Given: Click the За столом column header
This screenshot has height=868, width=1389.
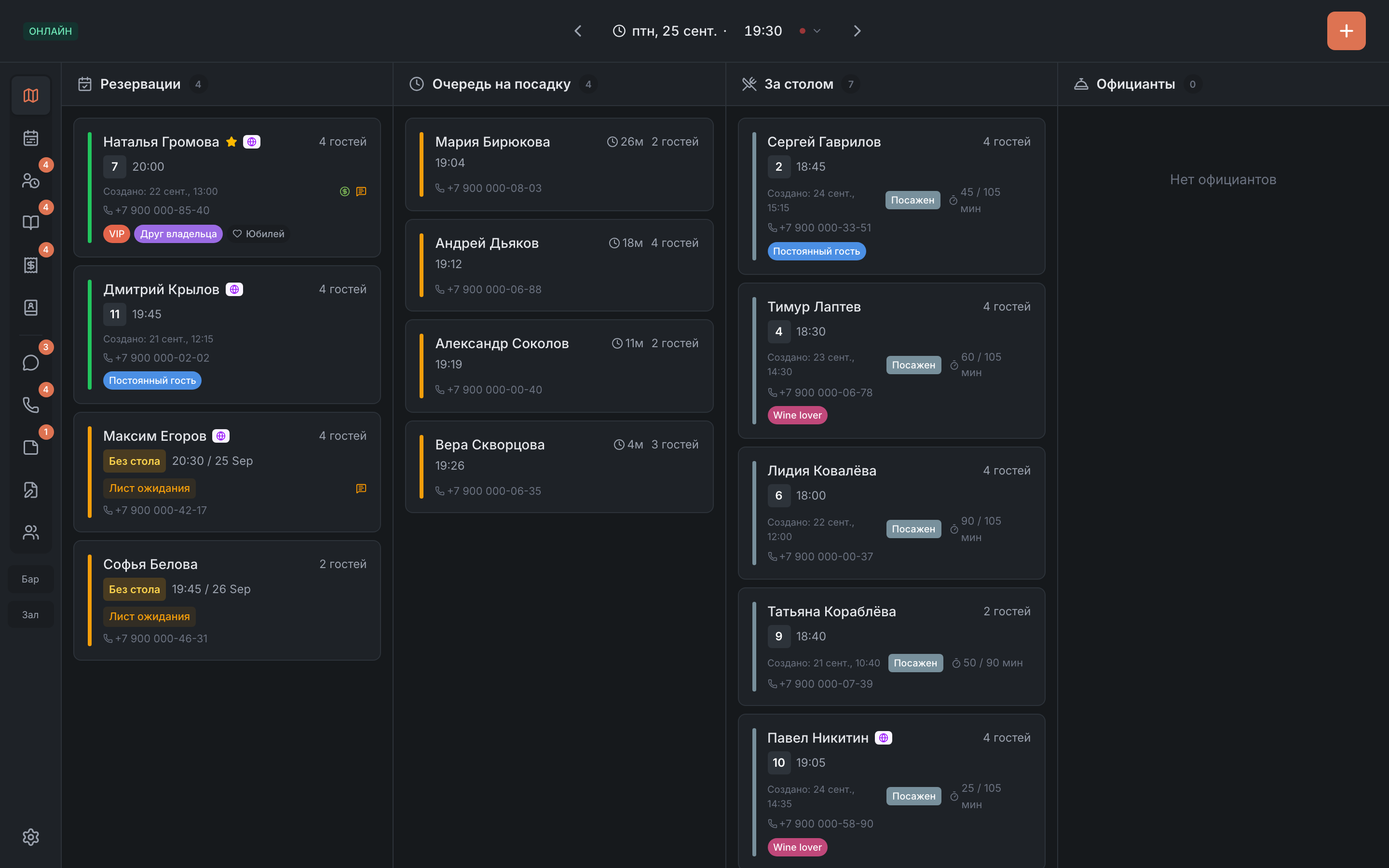Looking at the screenshot, I should pyautogui.click(x=891, y=84).
